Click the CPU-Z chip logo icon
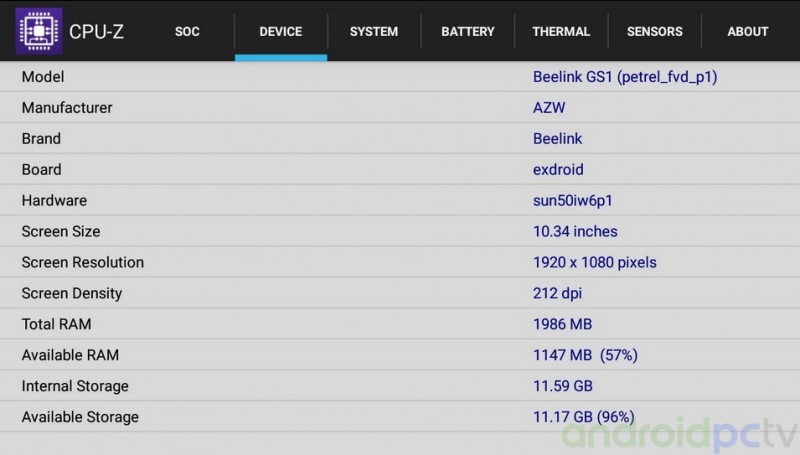The height and width of the screenshot is (455, 800). point(39,31)
